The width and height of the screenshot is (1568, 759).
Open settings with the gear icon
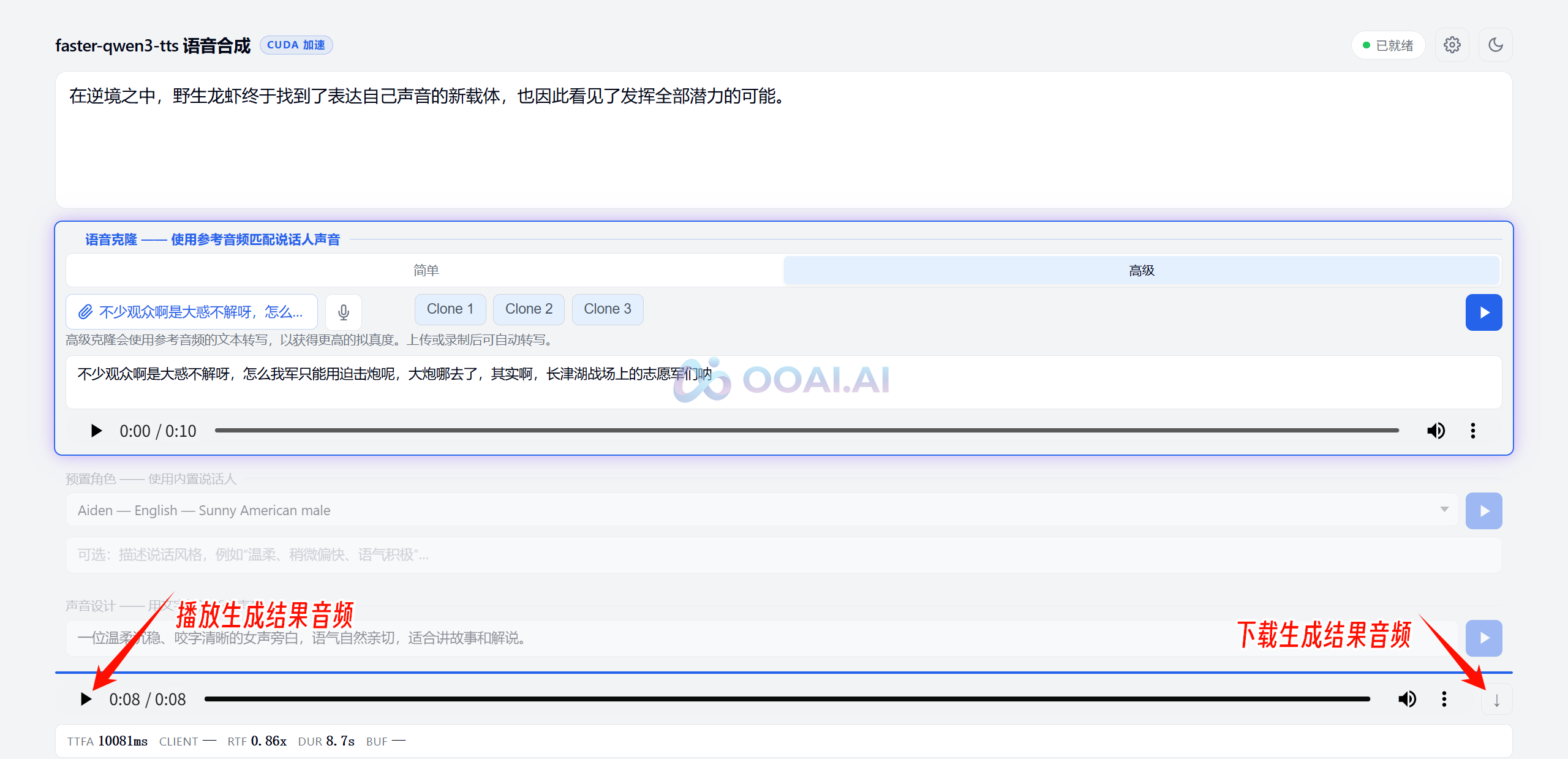coord(1452,45)
